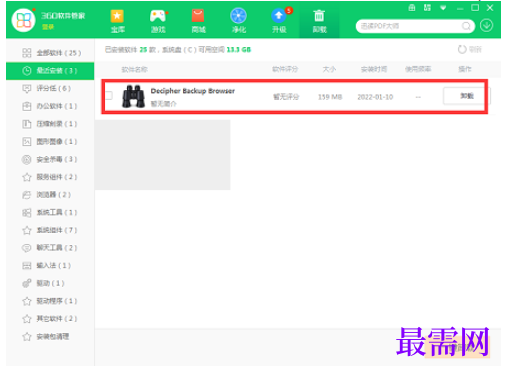508x373 pixels.
Task: Open the 升级 upgrade arrow tab
Action: tap(279, 21)
